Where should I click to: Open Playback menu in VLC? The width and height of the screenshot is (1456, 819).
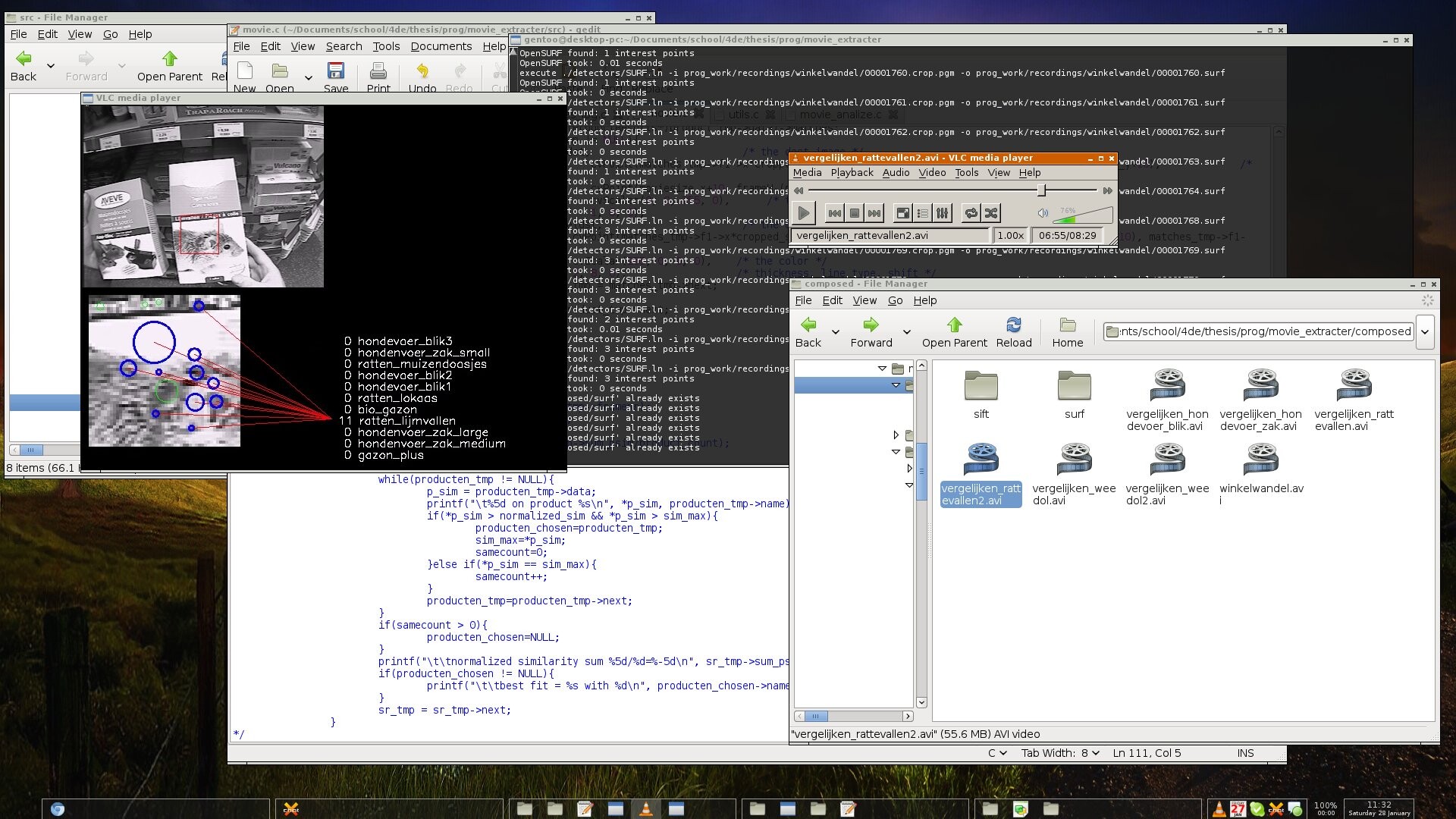point(852,172)
